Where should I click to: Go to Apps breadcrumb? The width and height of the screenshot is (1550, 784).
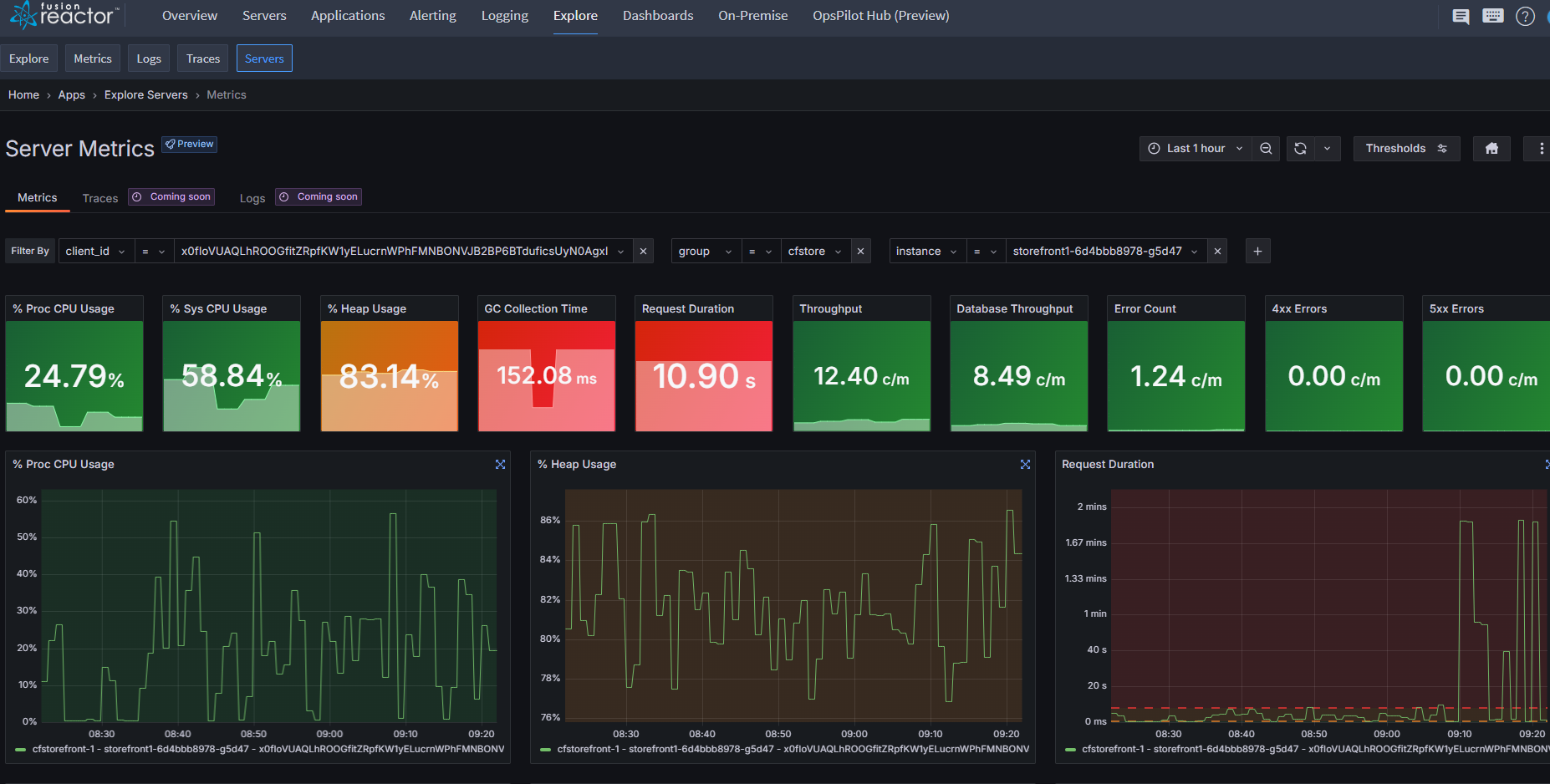pyautogui.click(x=72, y=95)
